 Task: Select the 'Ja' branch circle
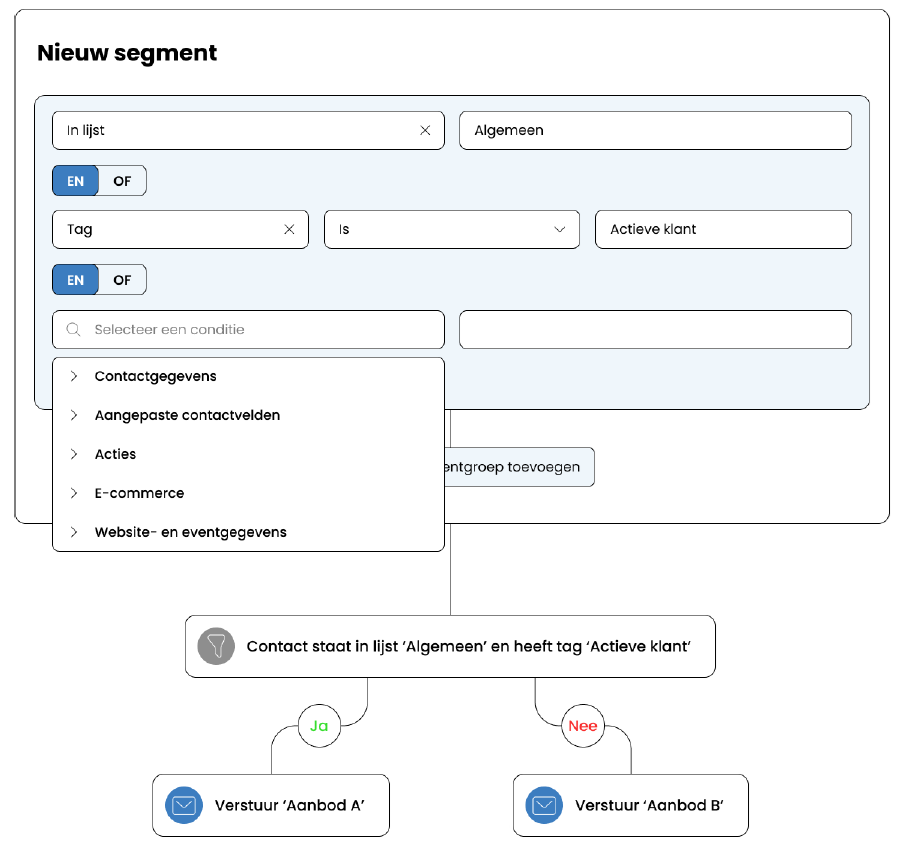318,725
